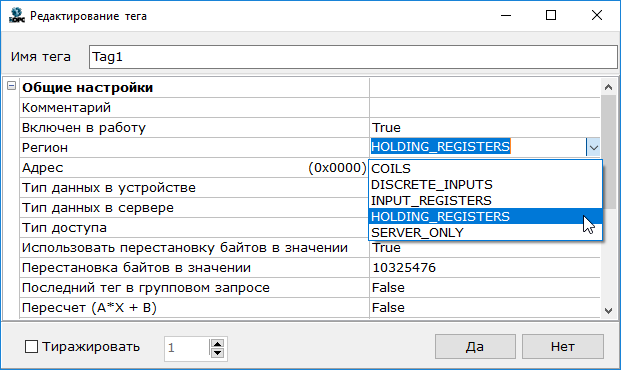Select Тип данных в устройстве row
Viewport: 621px width, 370px height.
[x=194, y=188]
